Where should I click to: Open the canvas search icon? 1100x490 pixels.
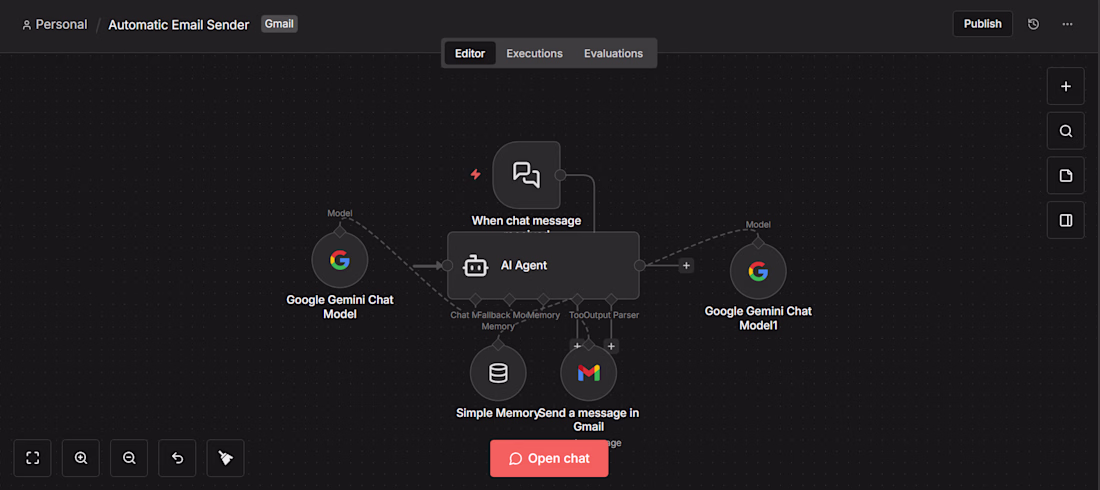(x=1066, y=131)
